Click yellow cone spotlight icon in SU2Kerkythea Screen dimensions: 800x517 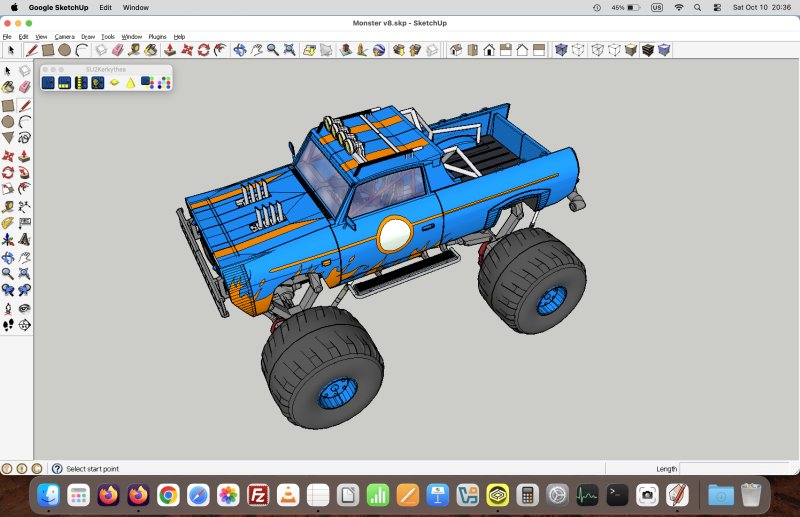131,83
